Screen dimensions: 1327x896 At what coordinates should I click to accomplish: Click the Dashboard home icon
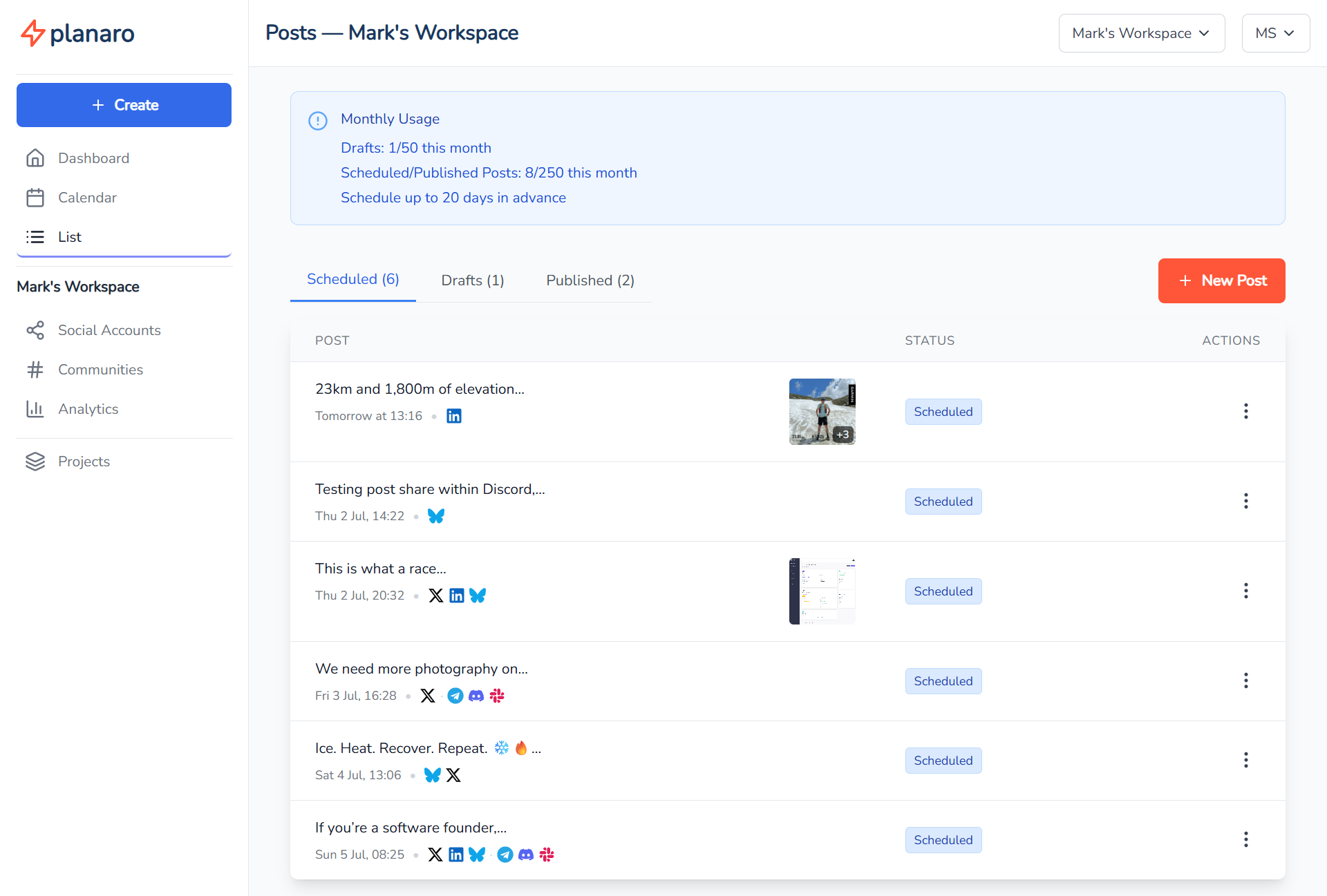[35, 158]
